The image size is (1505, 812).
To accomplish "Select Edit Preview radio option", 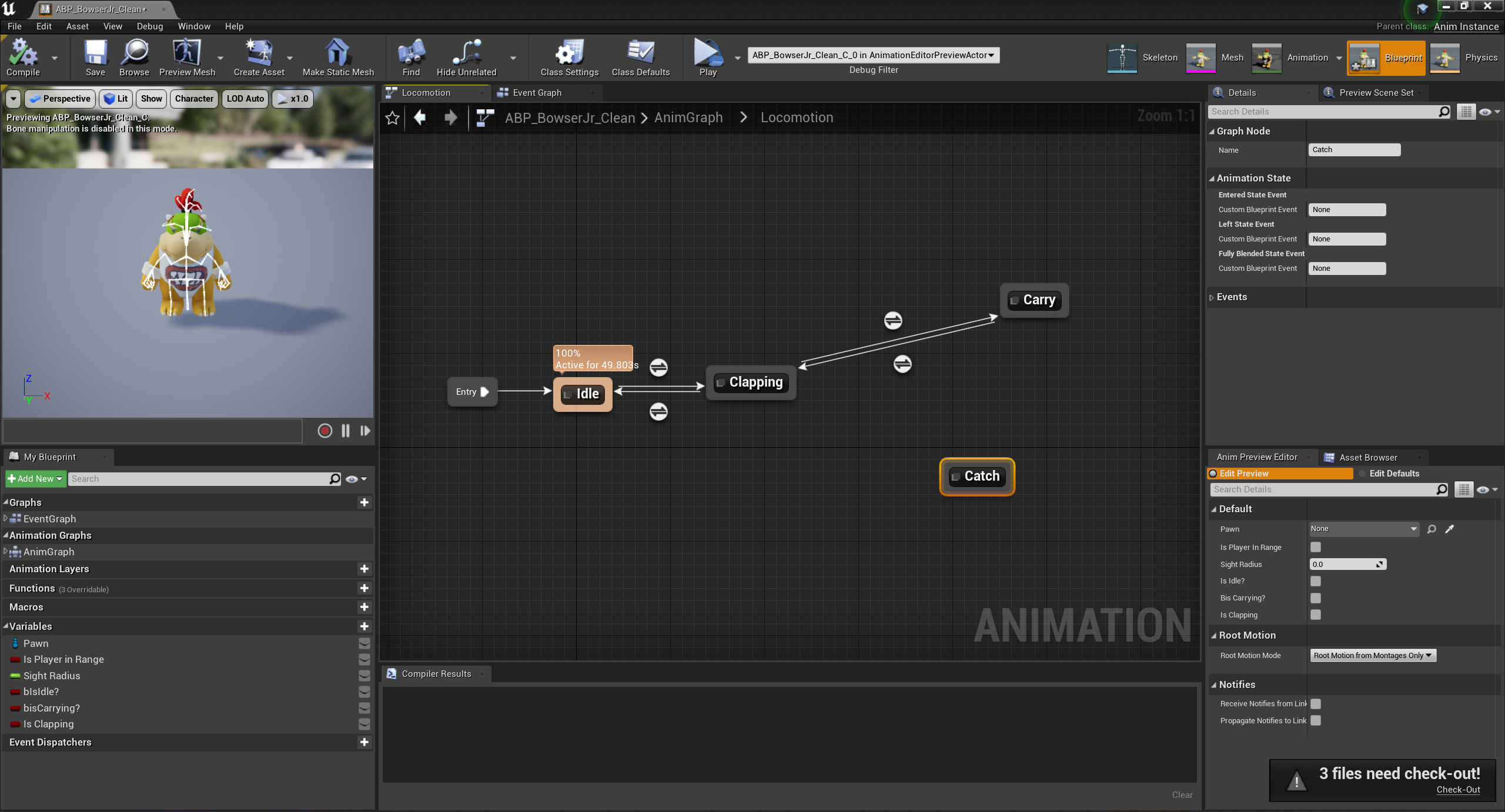I will 1280,474.
